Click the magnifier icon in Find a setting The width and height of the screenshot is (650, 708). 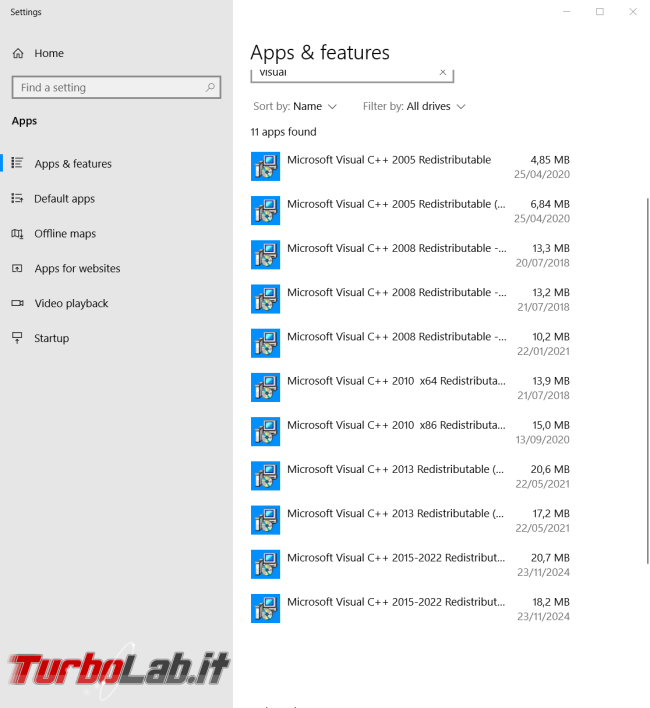(x=210, y=87)
